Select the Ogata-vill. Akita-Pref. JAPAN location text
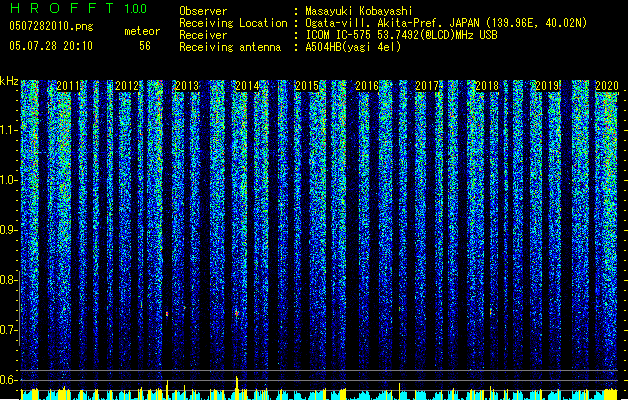The image size is (629, 400). coord(446,23)
